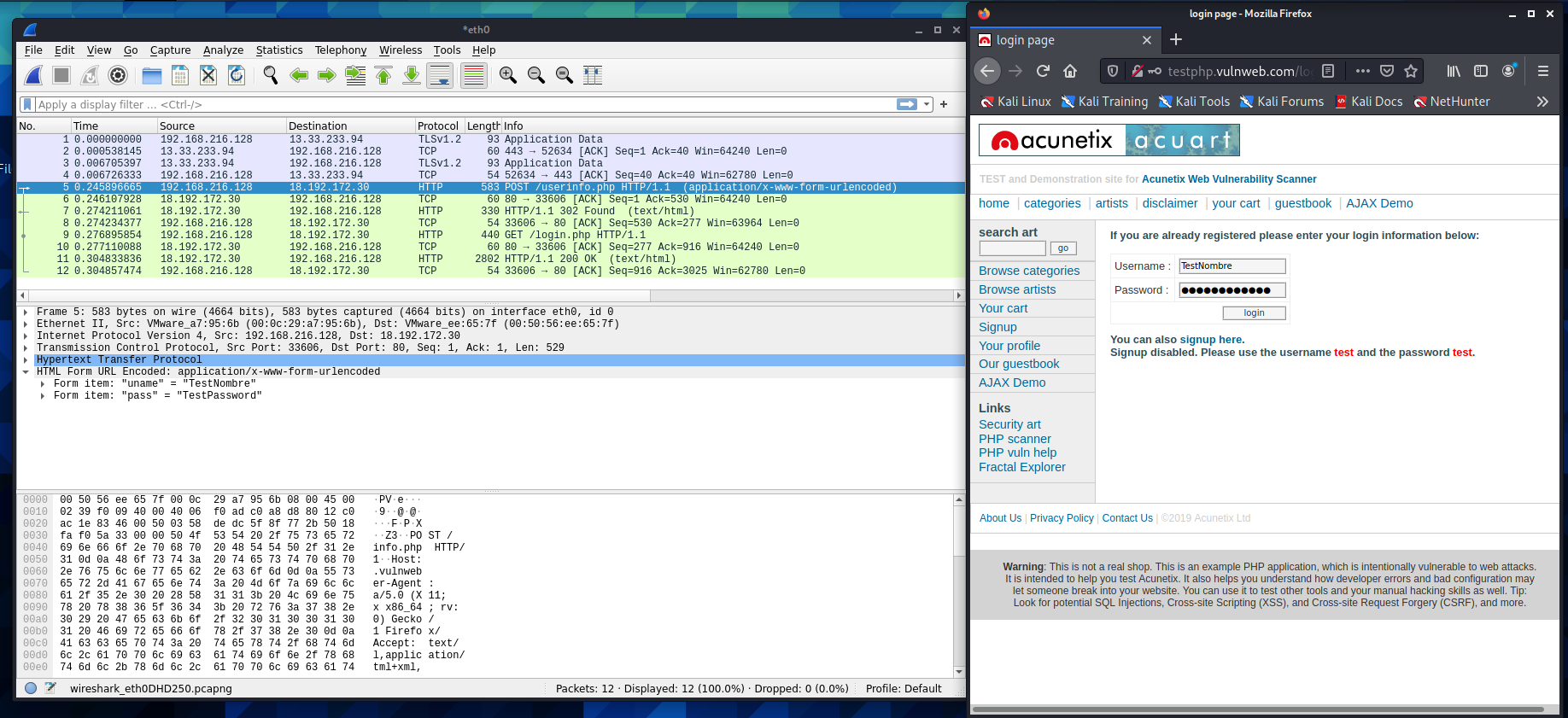
Task: Open the Wireless menu
Action: click(x=401, y=50)
